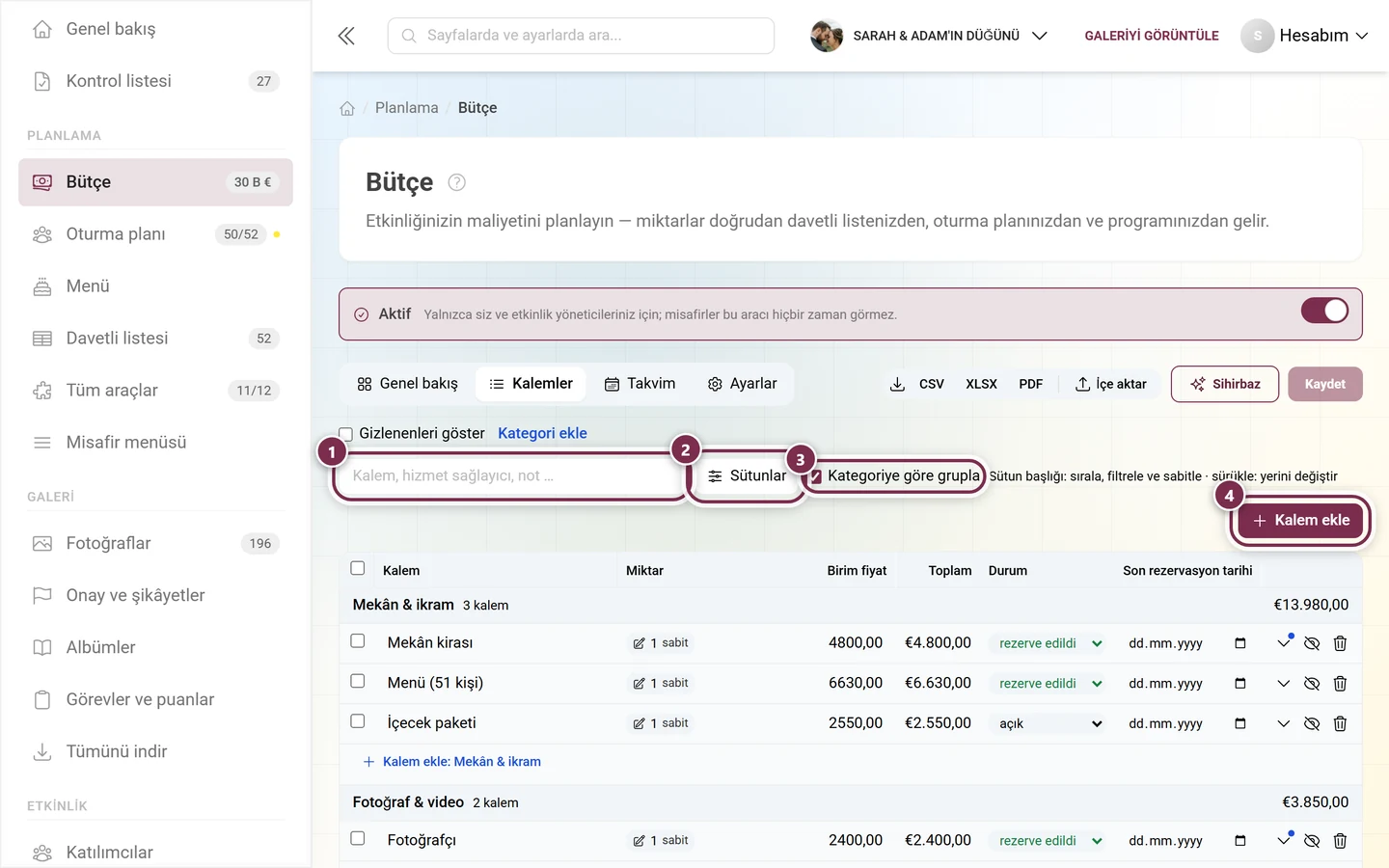This screenshot has width=1389, height=868.
Task: Click the CSV download icon
Action: coord(897,384)
